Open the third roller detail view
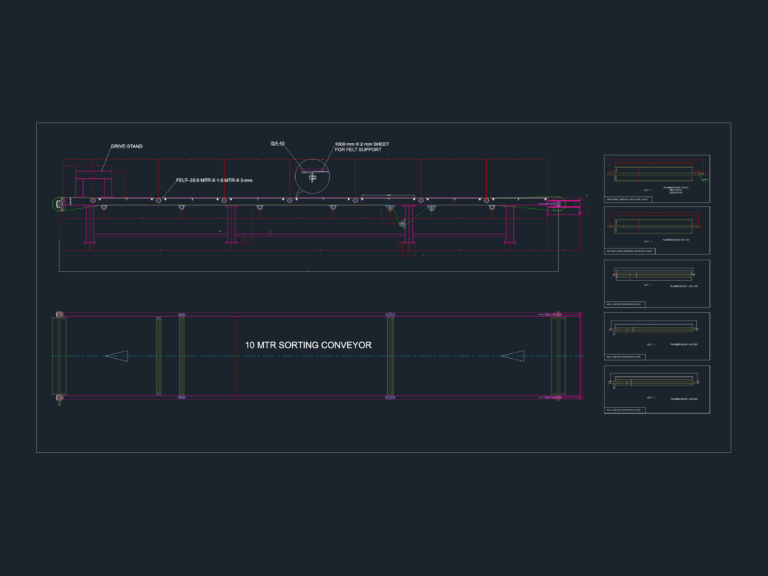768x576 pixels. [x=657, y=284]
